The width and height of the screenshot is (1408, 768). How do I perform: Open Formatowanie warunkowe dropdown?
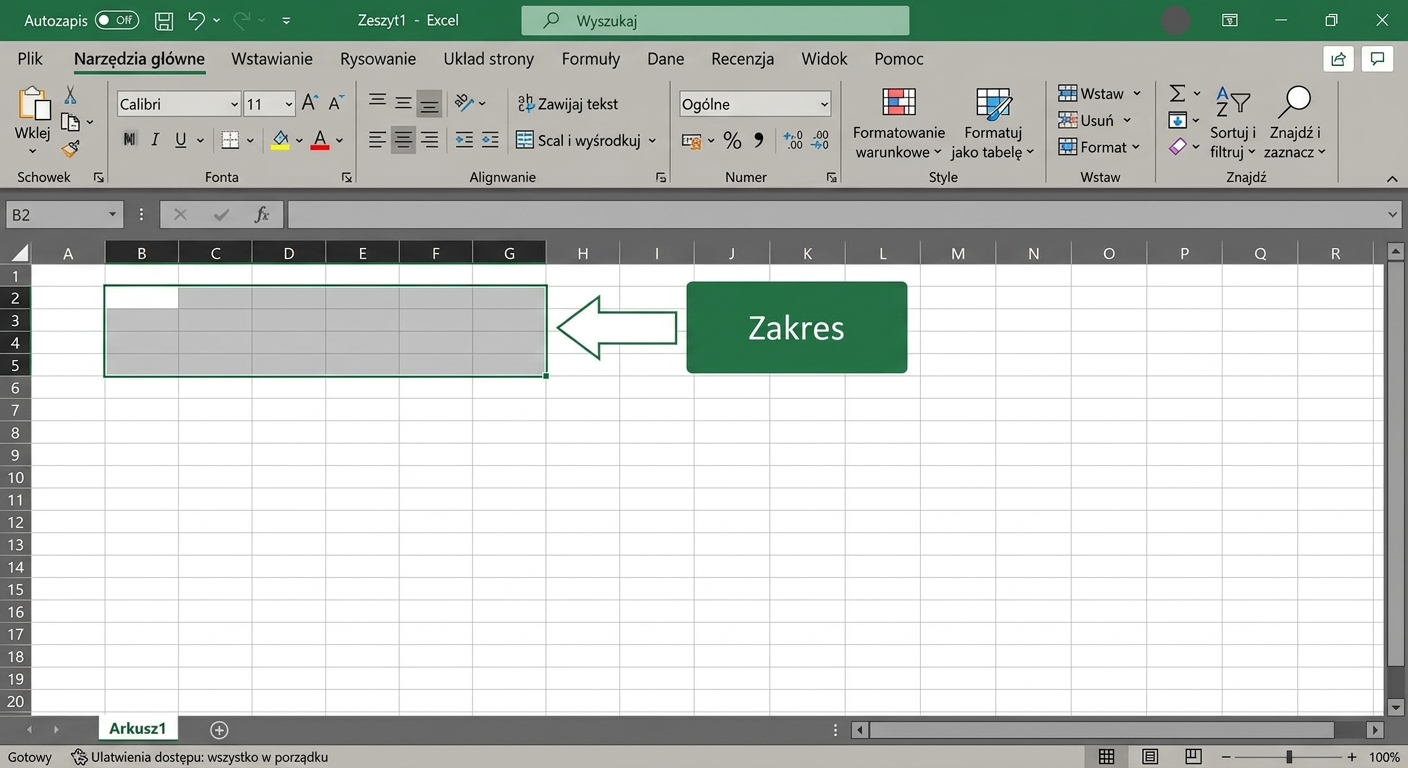coord(898,123)
